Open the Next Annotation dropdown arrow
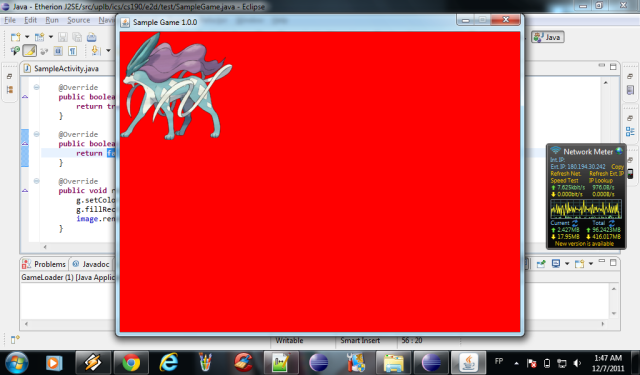The height and width of the screenshot is (375, 640). point(108,51)
